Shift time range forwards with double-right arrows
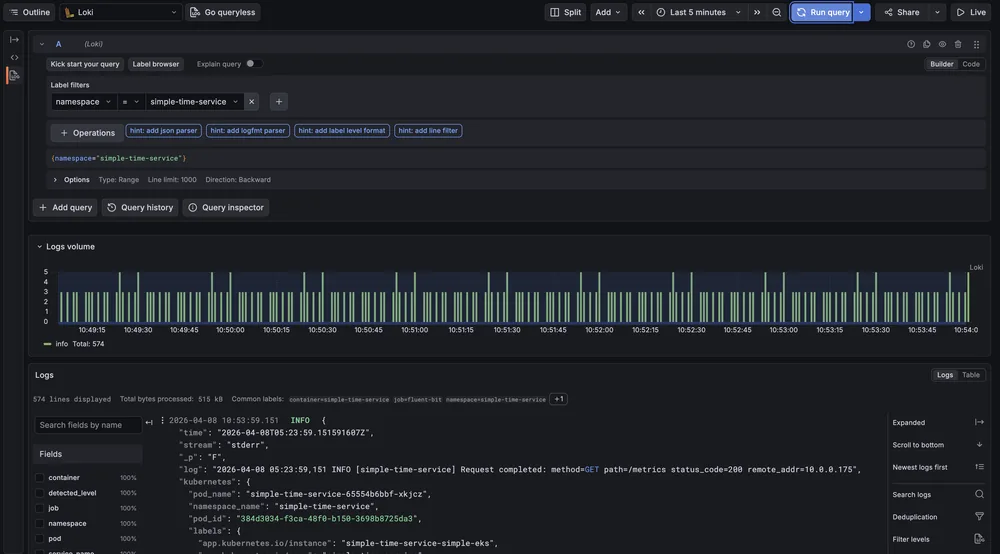Screen dimensions: 1000x554 tap(757, 12)
